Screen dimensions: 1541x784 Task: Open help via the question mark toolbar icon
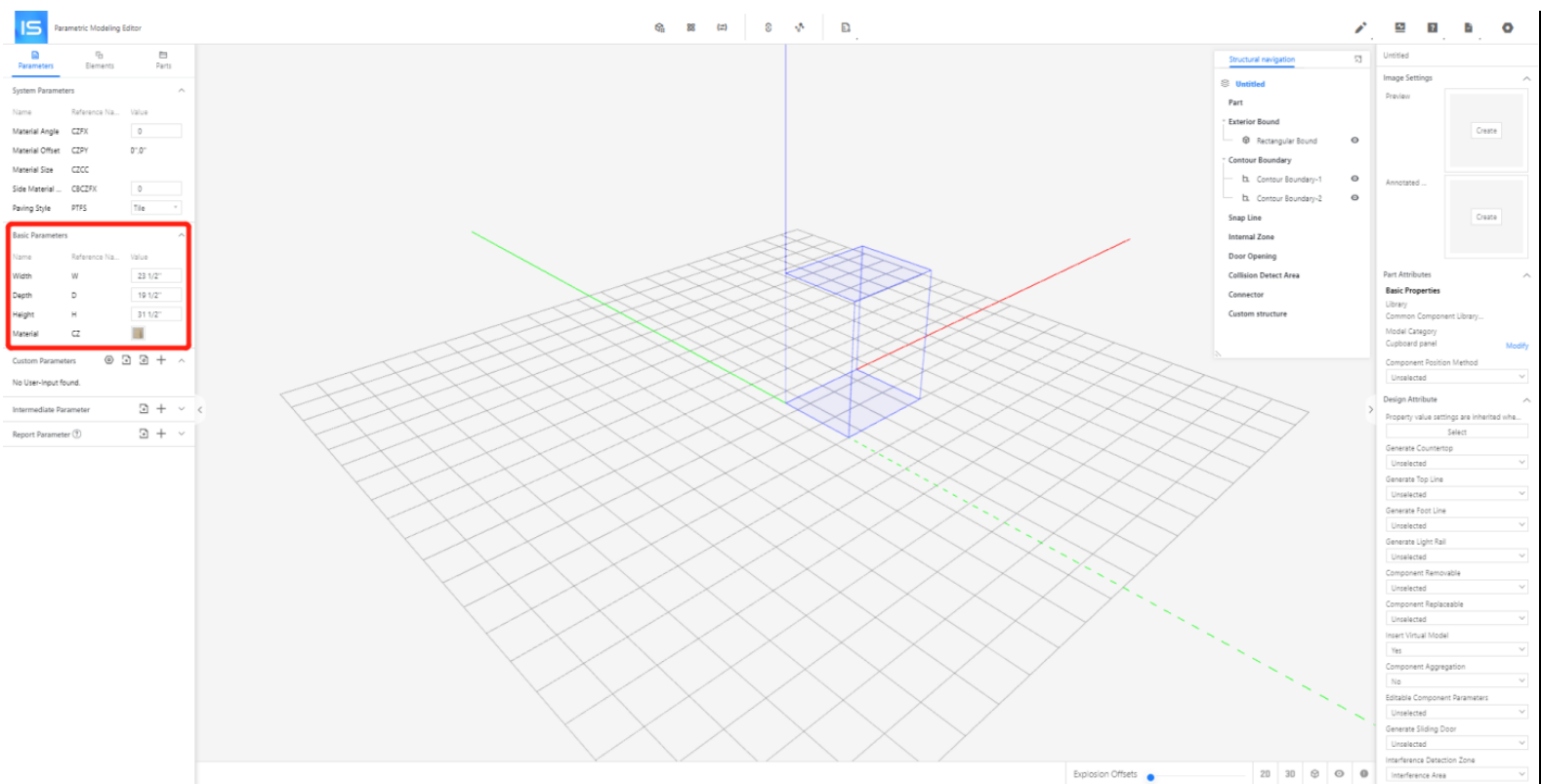(1432, 28)
